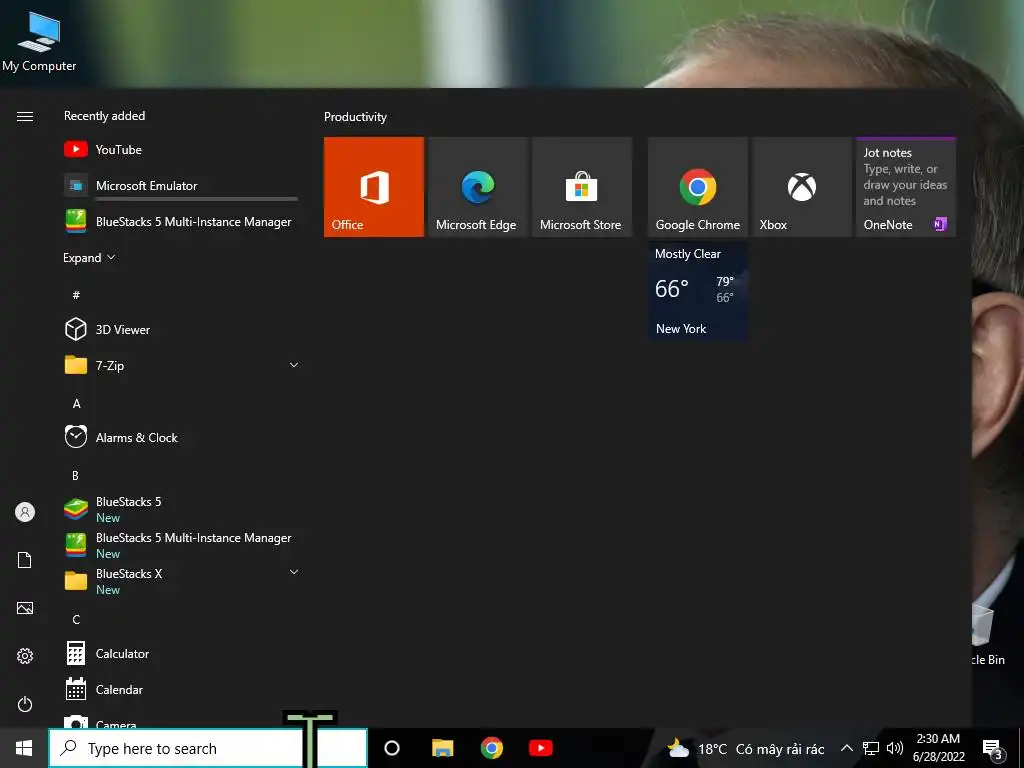This screenshot has width=1024, height=768.
Task: Open volume control tray icon
Action: pos(895,748)
